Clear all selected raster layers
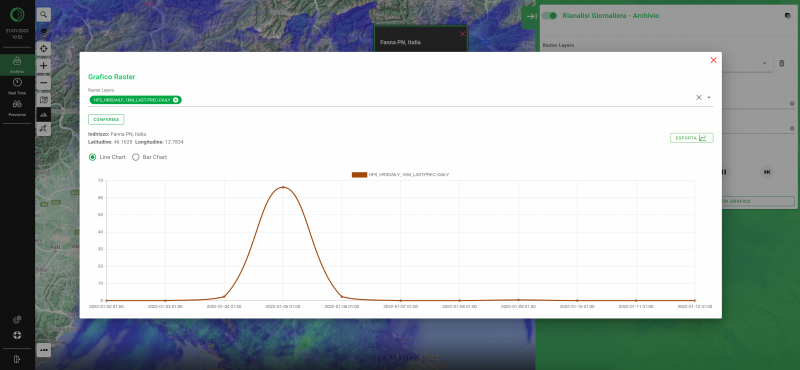The height and width of the screenshot is (370, 800). click(x=698, y=97)
